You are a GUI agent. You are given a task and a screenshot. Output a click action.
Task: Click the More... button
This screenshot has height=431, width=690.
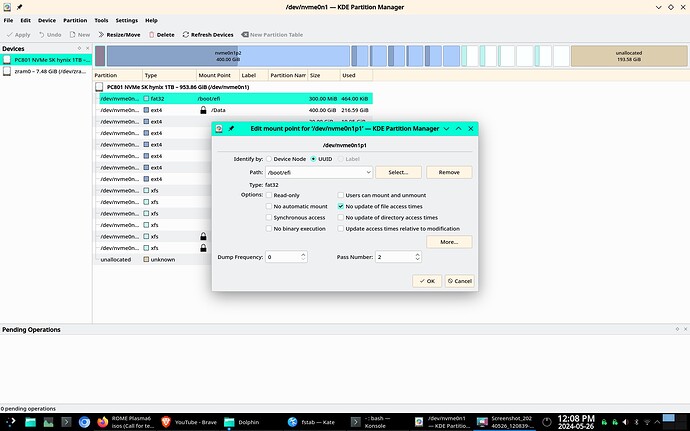449,242
